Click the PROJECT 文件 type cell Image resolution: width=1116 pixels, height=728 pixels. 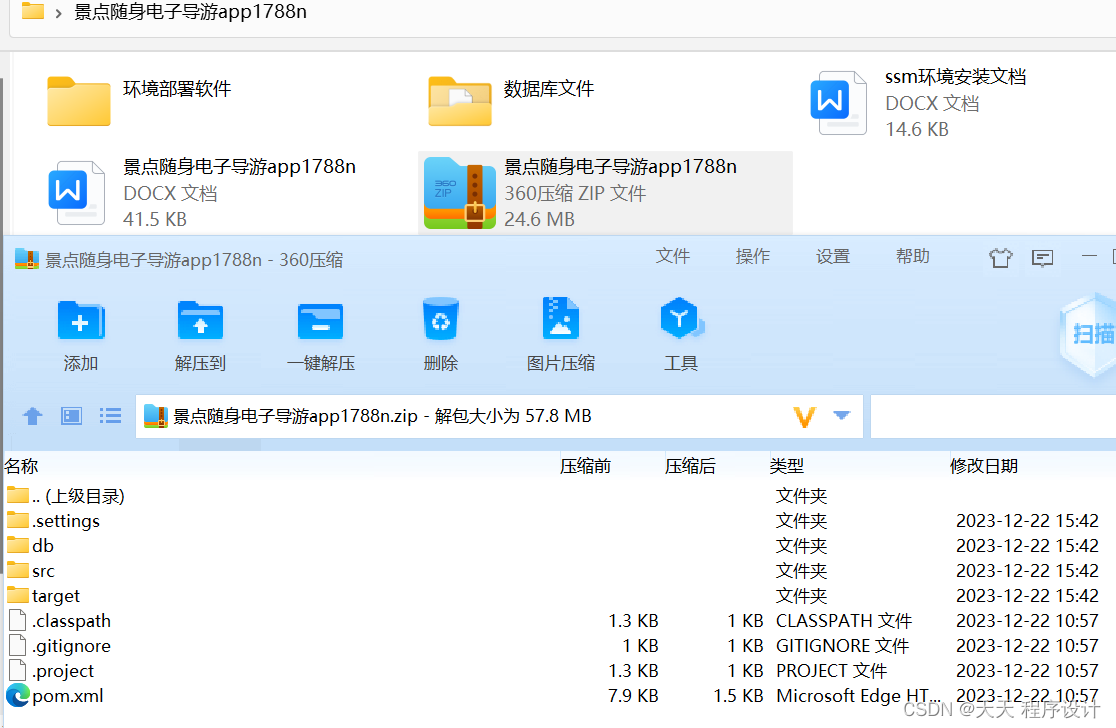[831, 670]
